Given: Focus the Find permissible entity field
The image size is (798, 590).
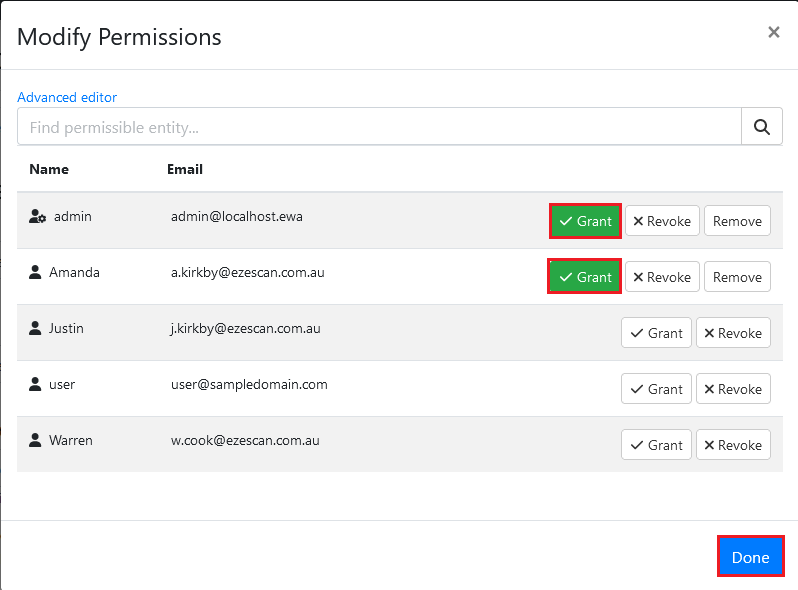Looking at the screenshot, I should [379, 127].
